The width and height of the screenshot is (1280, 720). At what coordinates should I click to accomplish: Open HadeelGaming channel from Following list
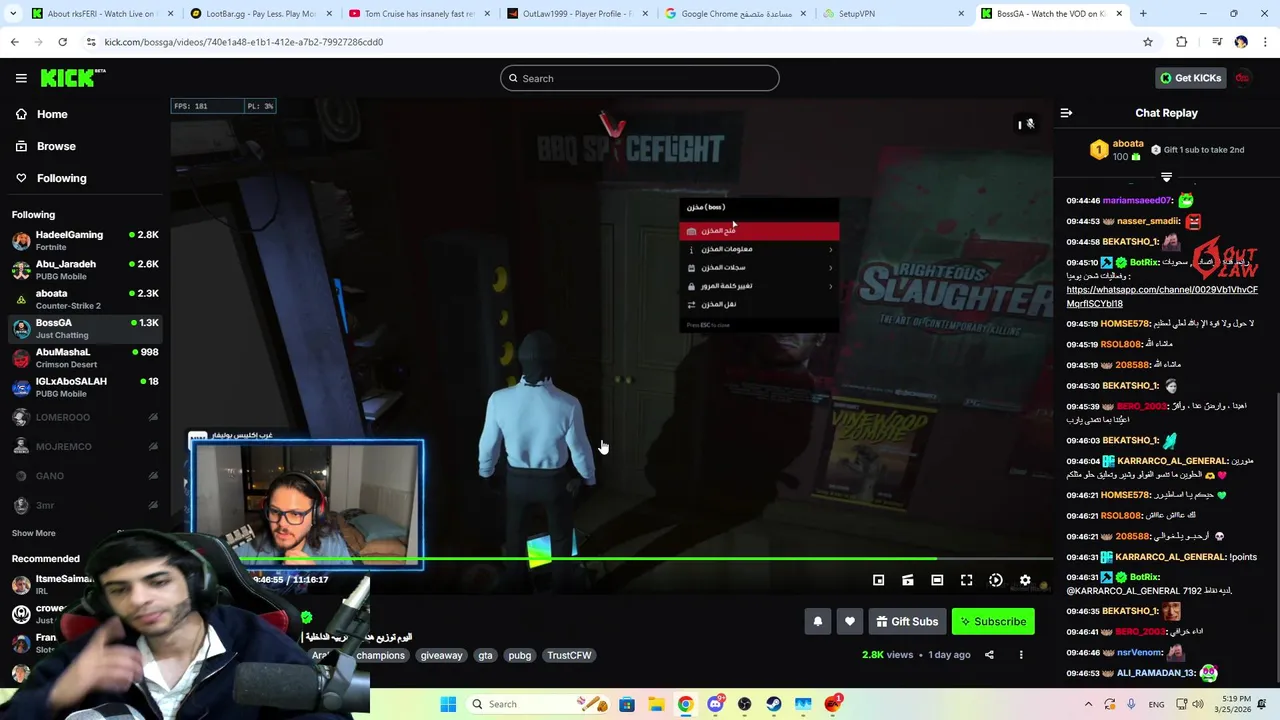click(x=85, y=240)
